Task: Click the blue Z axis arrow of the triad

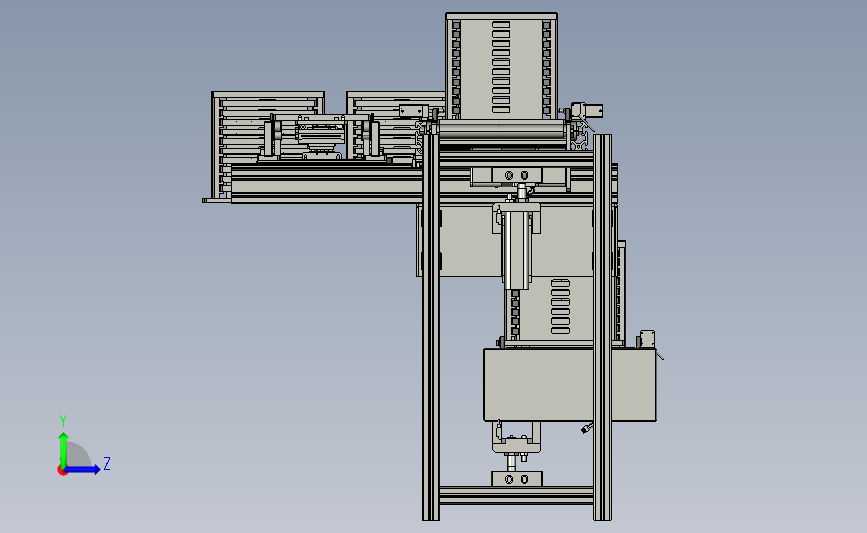Action: click(83, 469)
